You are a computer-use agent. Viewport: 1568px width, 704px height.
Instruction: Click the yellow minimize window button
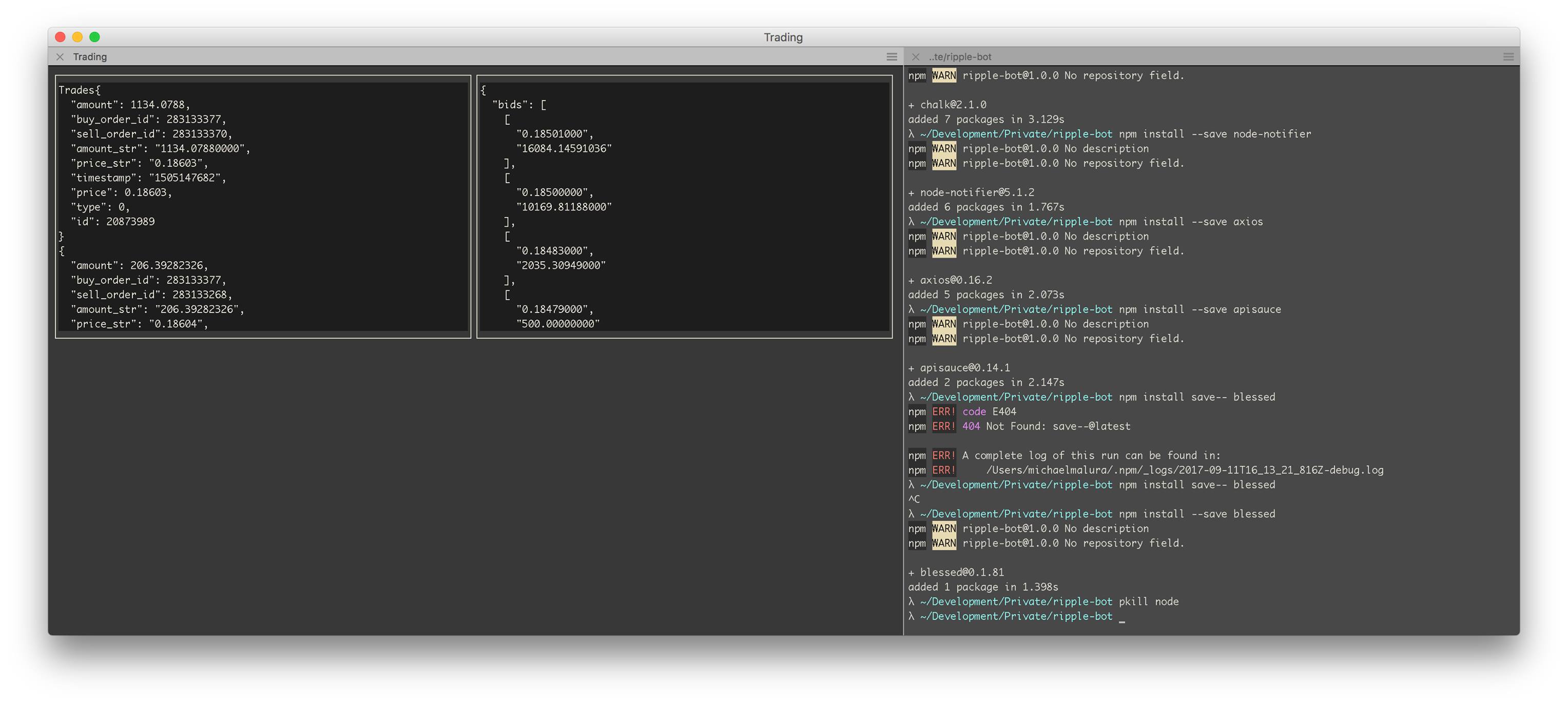pyautogui.click(x=78, y=37)
